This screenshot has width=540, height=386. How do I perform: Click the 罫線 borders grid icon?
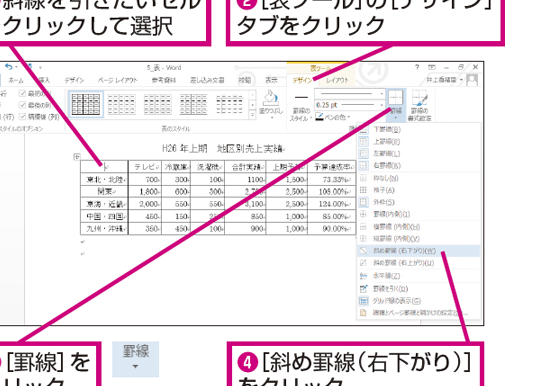coord(396,97)
